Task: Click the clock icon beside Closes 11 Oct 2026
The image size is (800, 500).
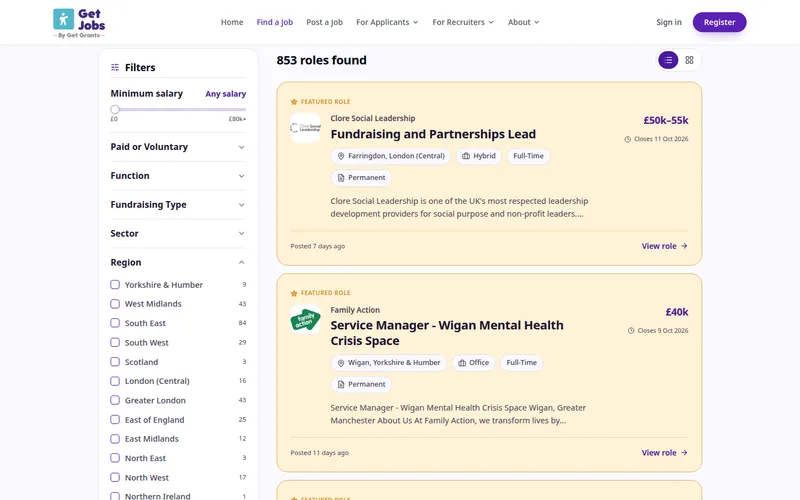Action: pyautogui.click(x=628, y=139)
